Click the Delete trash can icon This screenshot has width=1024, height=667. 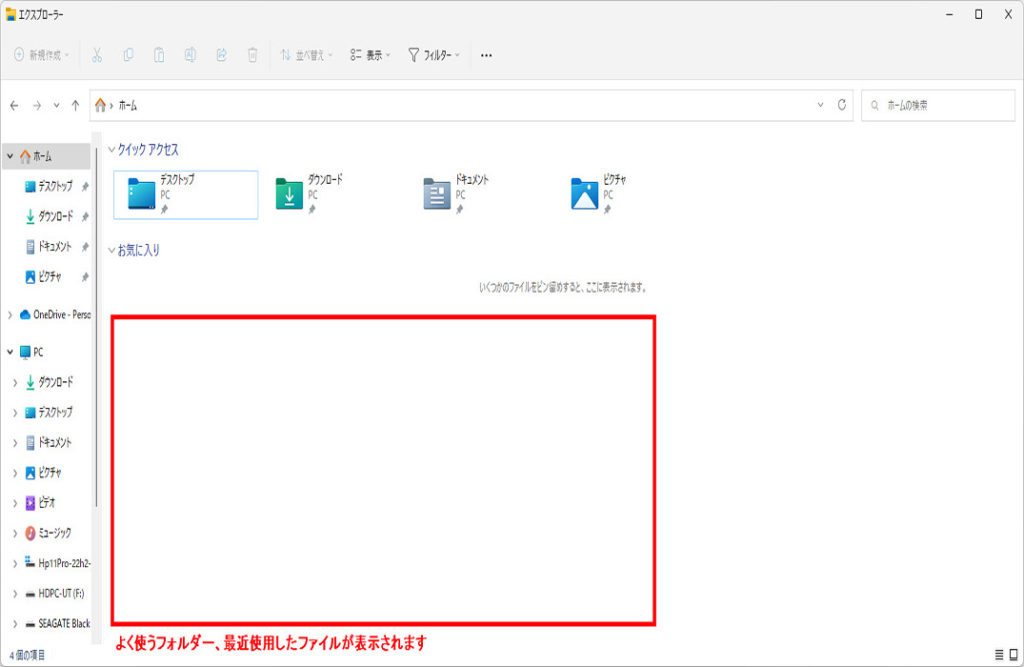pyautogui.click(x=253, y=55)
